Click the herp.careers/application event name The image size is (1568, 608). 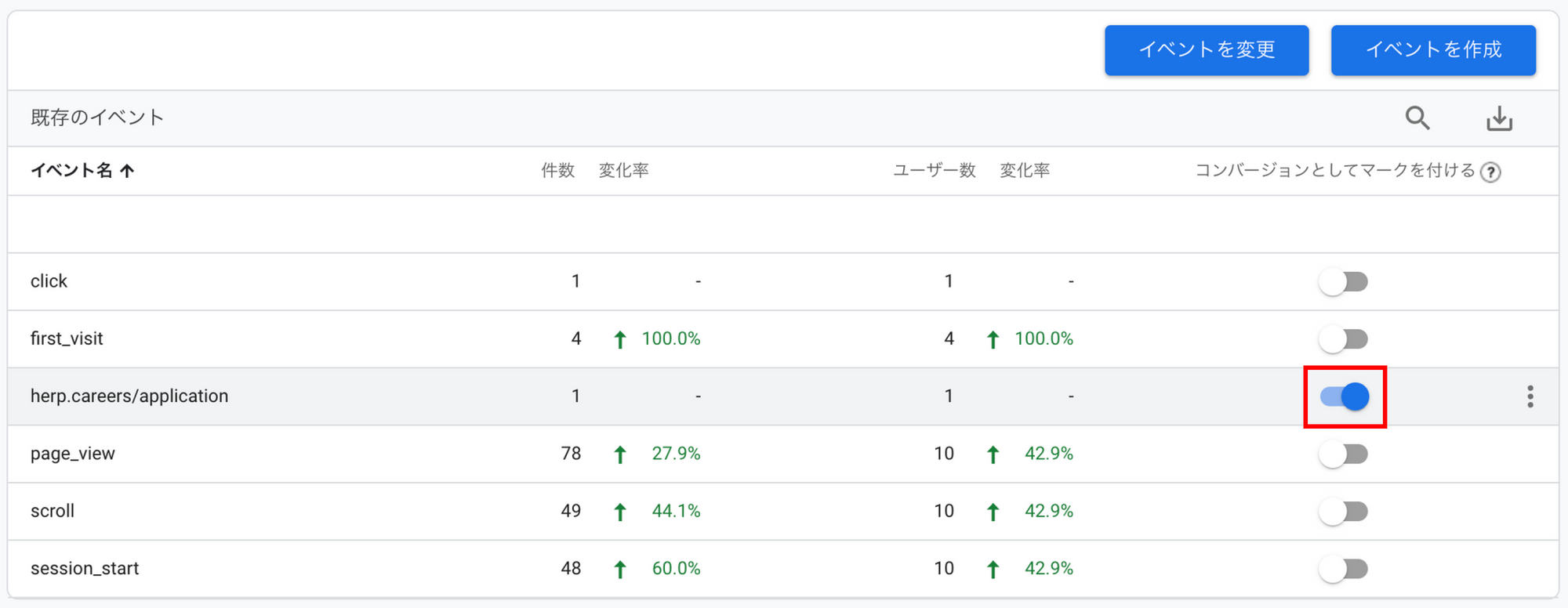tap(129, 396)
